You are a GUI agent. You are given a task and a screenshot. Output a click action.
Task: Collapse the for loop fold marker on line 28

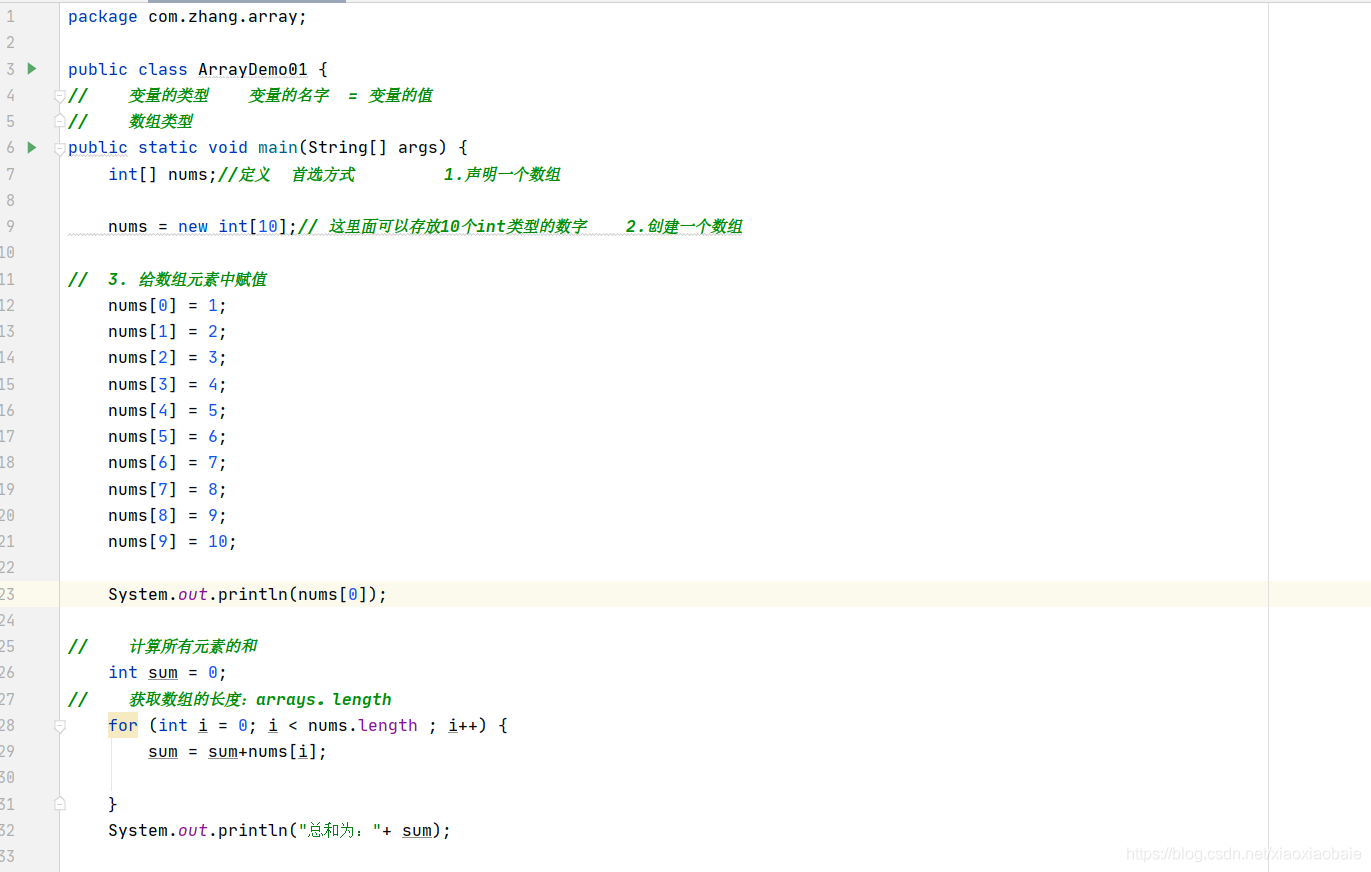(x=60, y=725)
